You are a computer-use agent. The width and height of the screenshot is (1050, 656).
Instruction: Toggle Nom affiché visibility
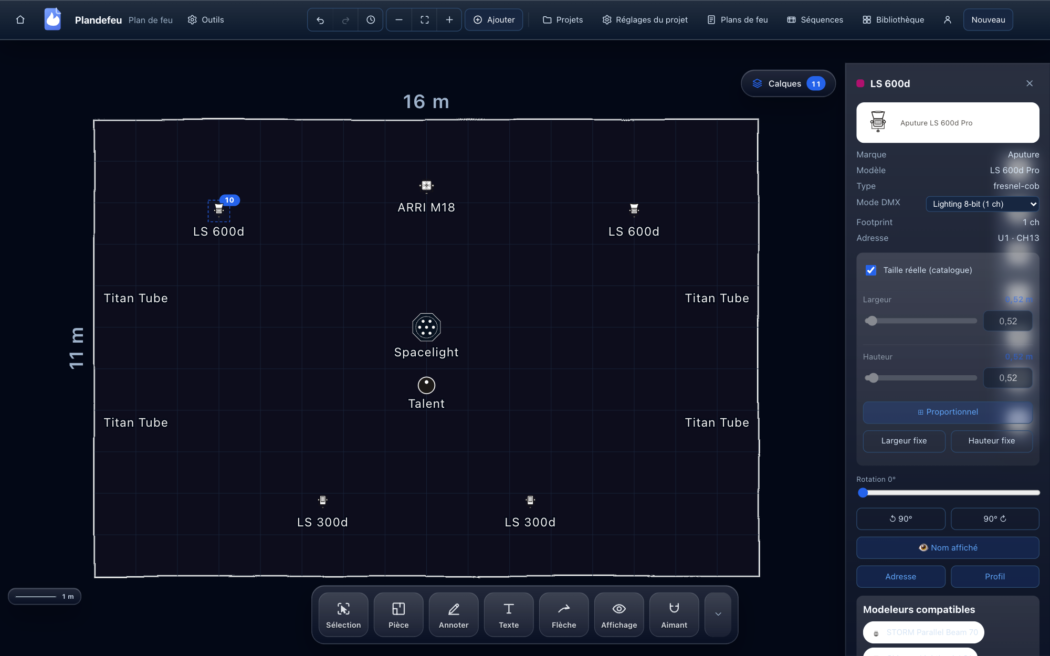pyautogui.click(x=948, y=548)
